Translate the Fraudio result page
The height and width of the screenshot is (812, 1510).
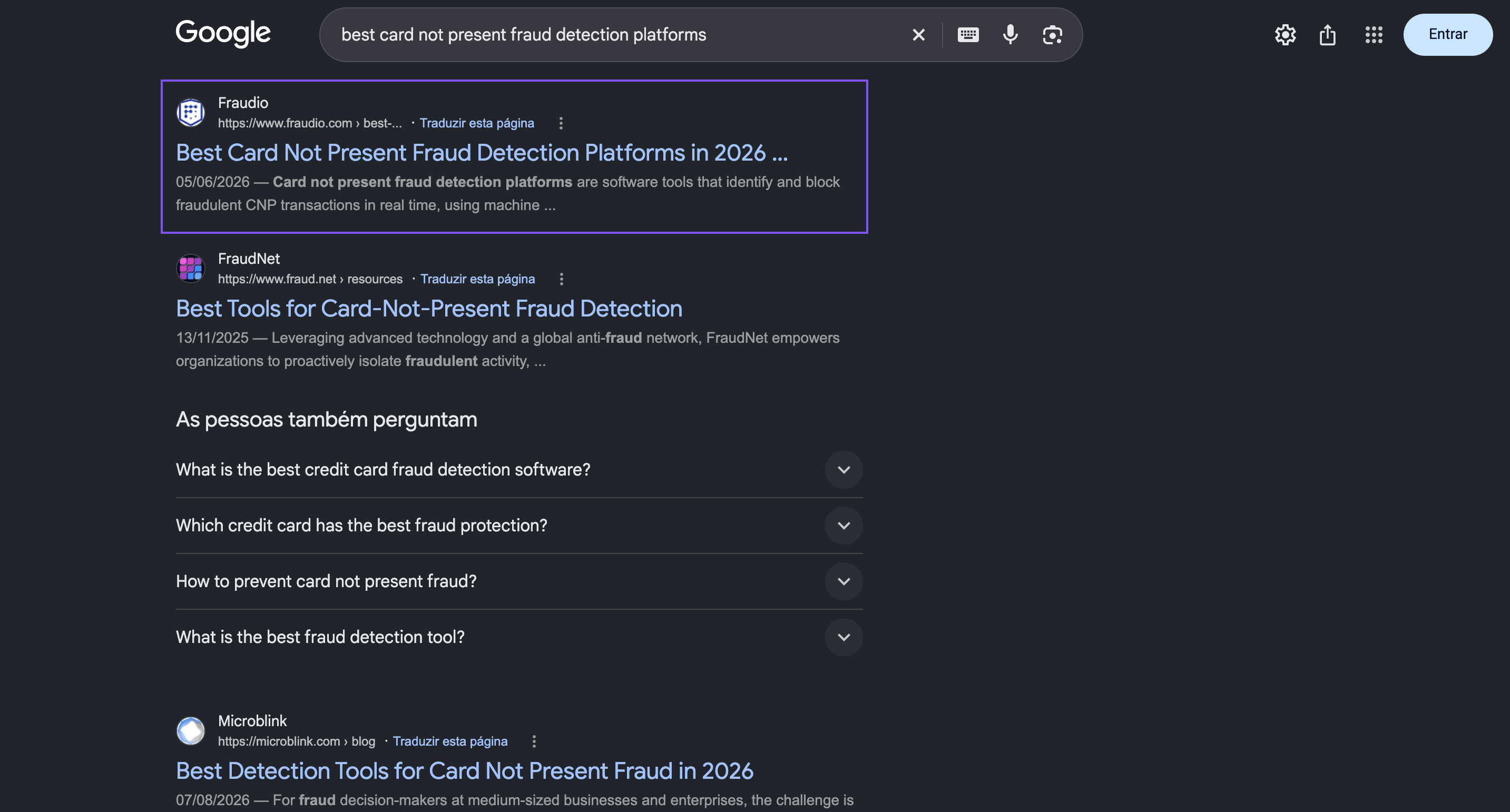(477, 123)
